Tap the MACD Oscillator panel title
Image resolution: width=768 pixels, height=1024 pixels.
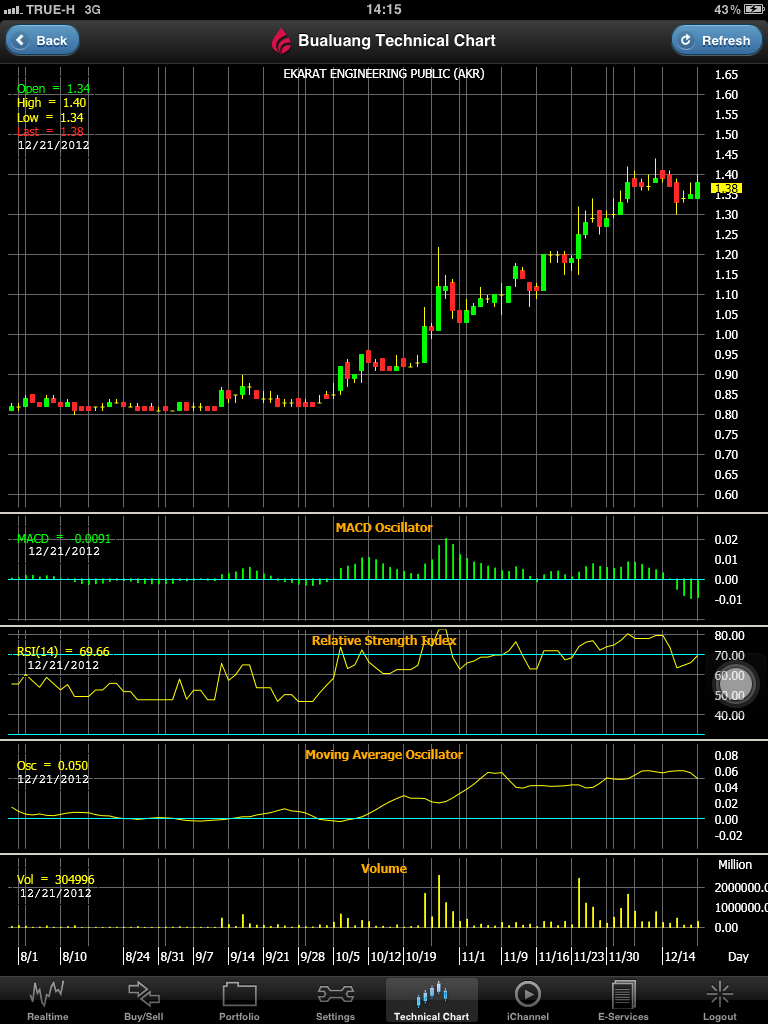tap(384, 527)
